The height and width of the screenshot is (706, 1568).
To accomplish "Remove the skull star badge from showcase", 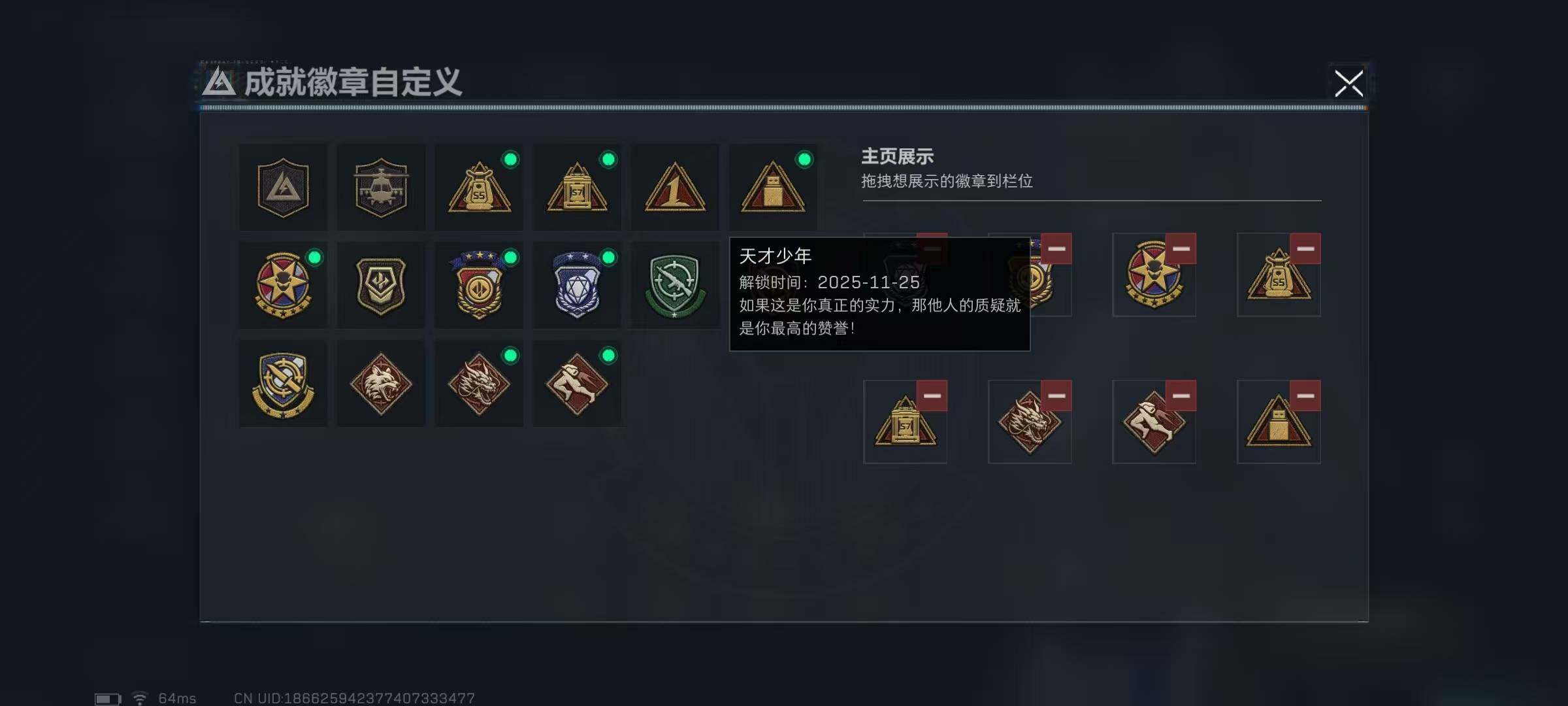I will coord(1181,248).
